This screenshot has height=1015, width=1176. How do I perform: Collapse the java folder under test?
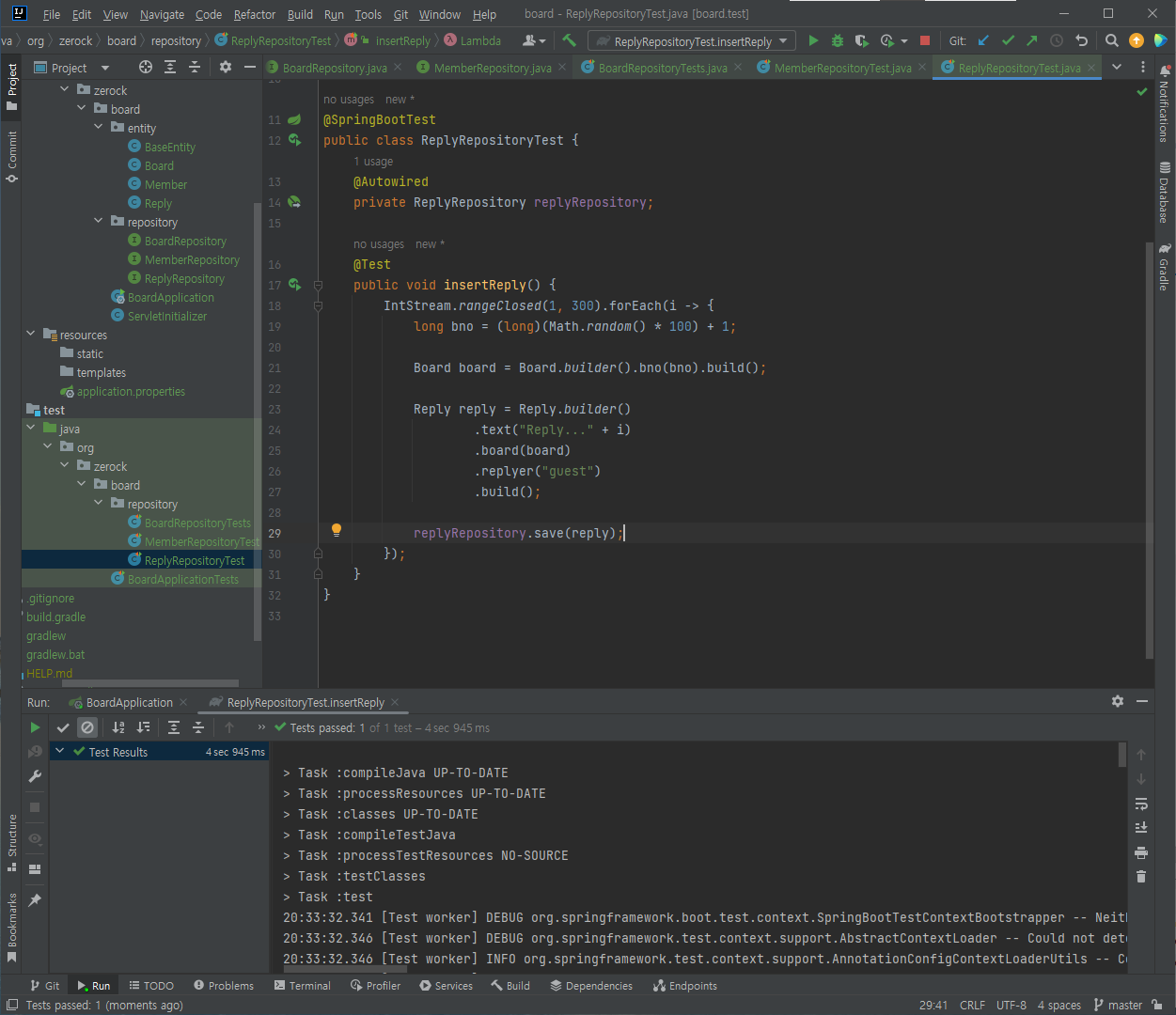31,428
